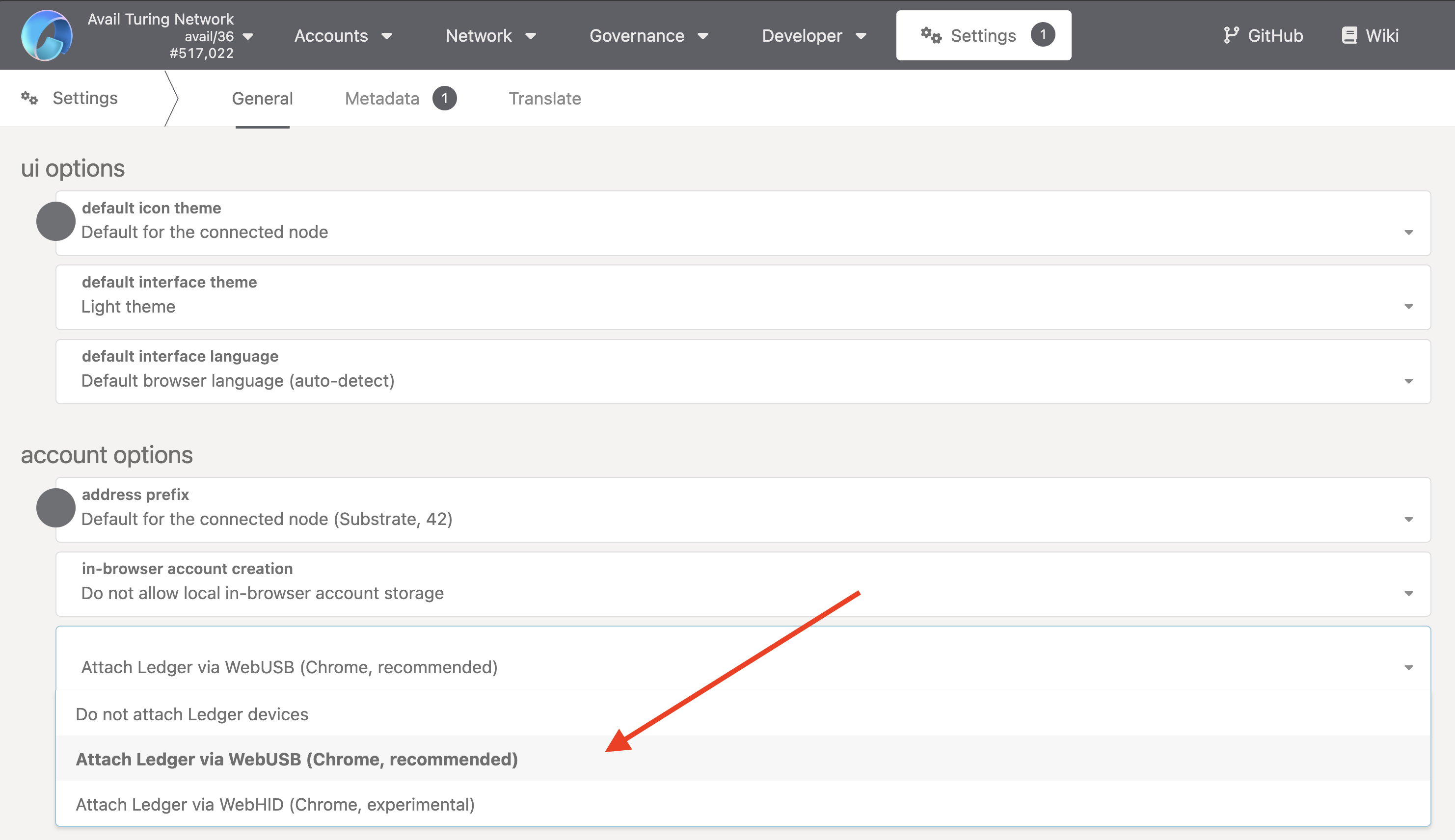The height and width of the screenshot is (840, 1455).
Task: Click the GitHub branch icon
Action: 1231,35
